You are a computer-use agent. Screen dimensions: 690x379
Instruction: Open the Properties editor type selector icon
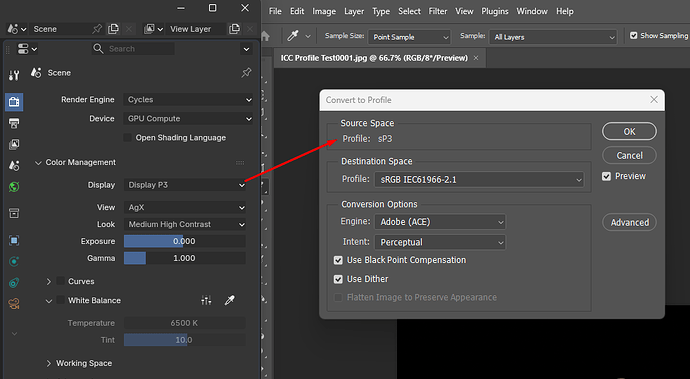[x=27, y=49]
